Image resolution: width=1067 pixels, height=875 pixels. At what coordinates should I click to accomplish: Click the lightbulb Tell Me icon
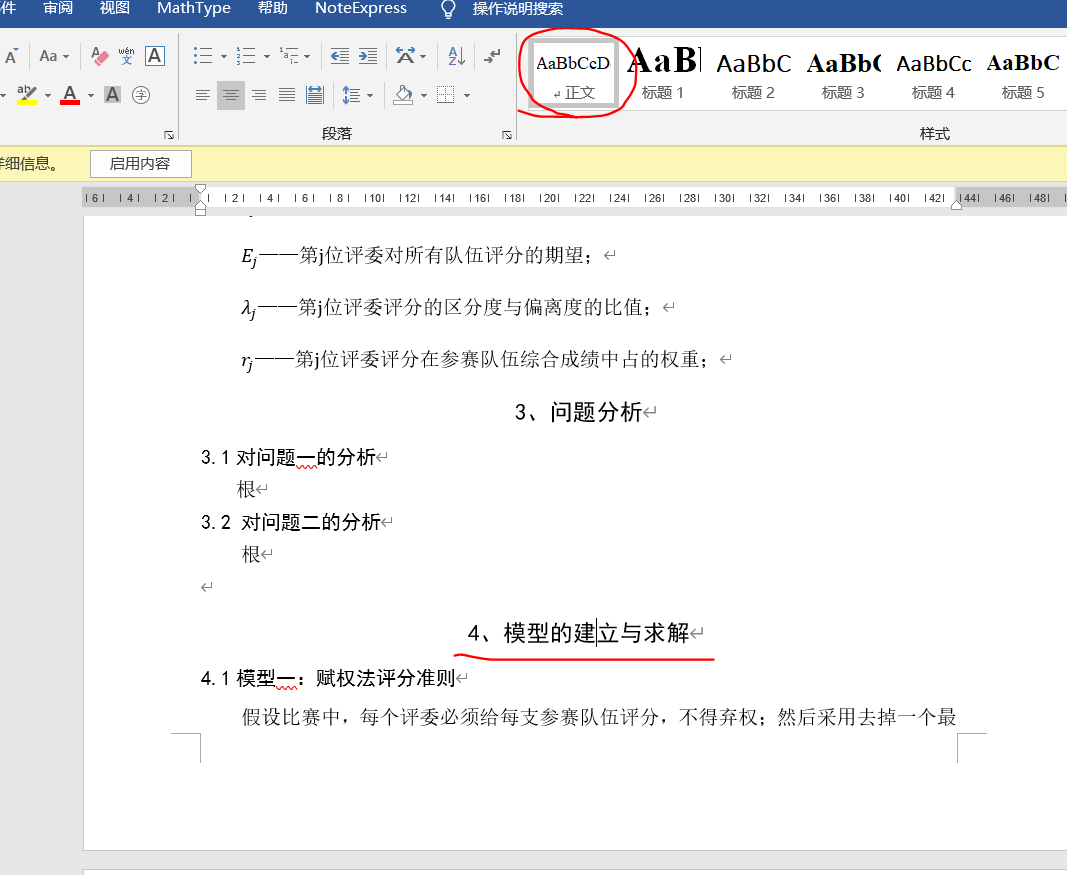(x=448, y=9)
